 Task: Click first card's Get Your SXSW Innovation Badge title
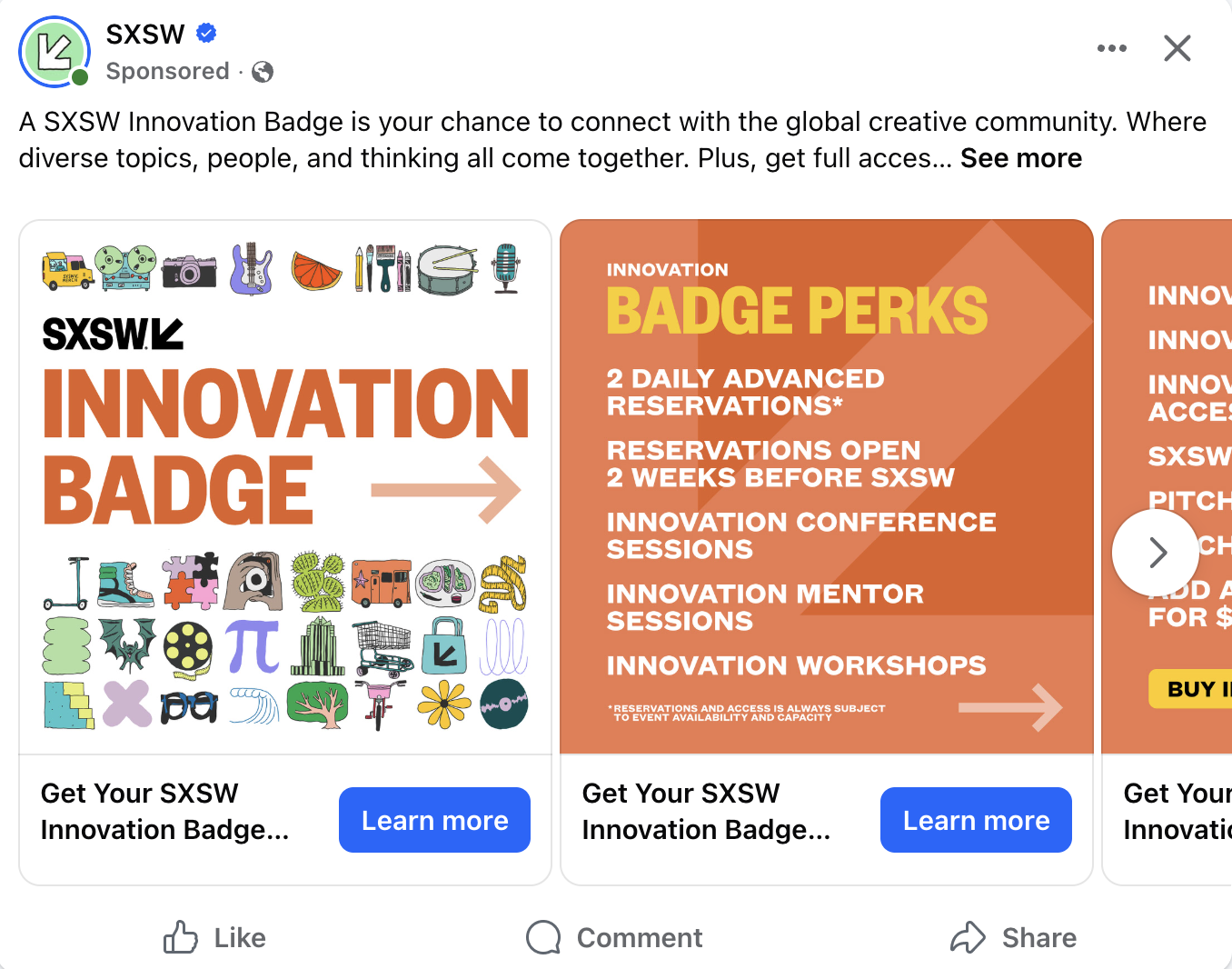pyautogui.click(x=164, y=811)
